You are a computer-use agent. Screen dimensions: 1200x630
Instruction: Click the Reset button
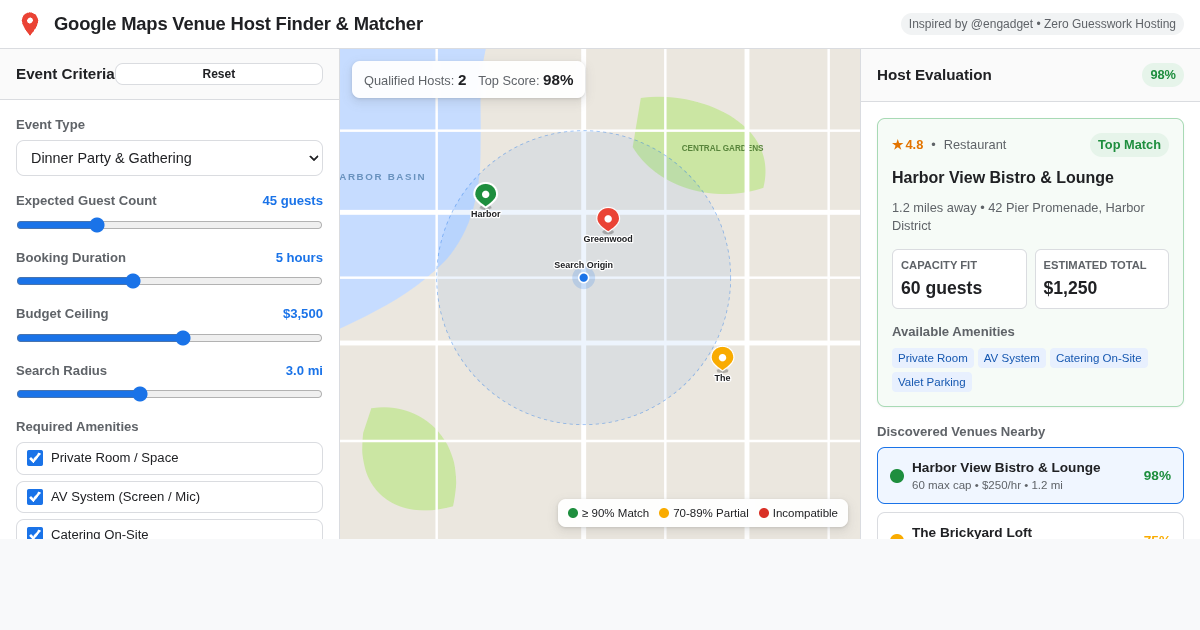[219, 74]
